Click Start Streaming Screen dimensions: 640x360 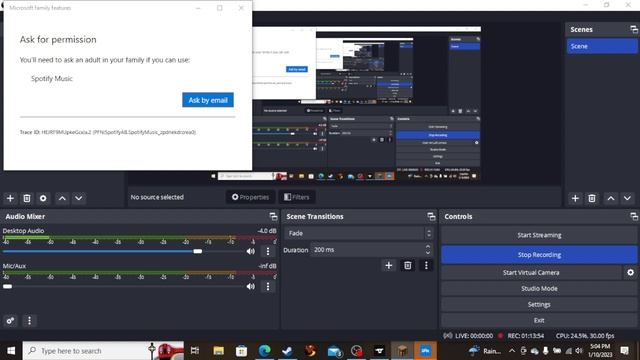539,235
